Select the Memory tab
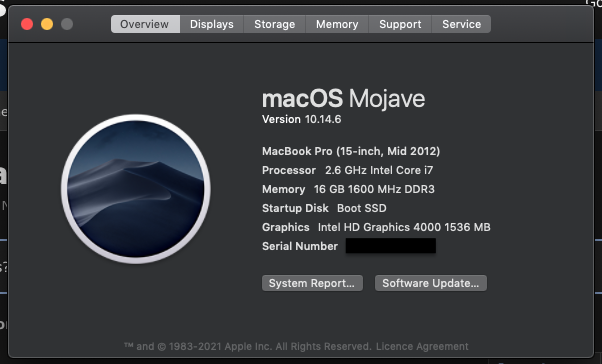 coord(337,24)
